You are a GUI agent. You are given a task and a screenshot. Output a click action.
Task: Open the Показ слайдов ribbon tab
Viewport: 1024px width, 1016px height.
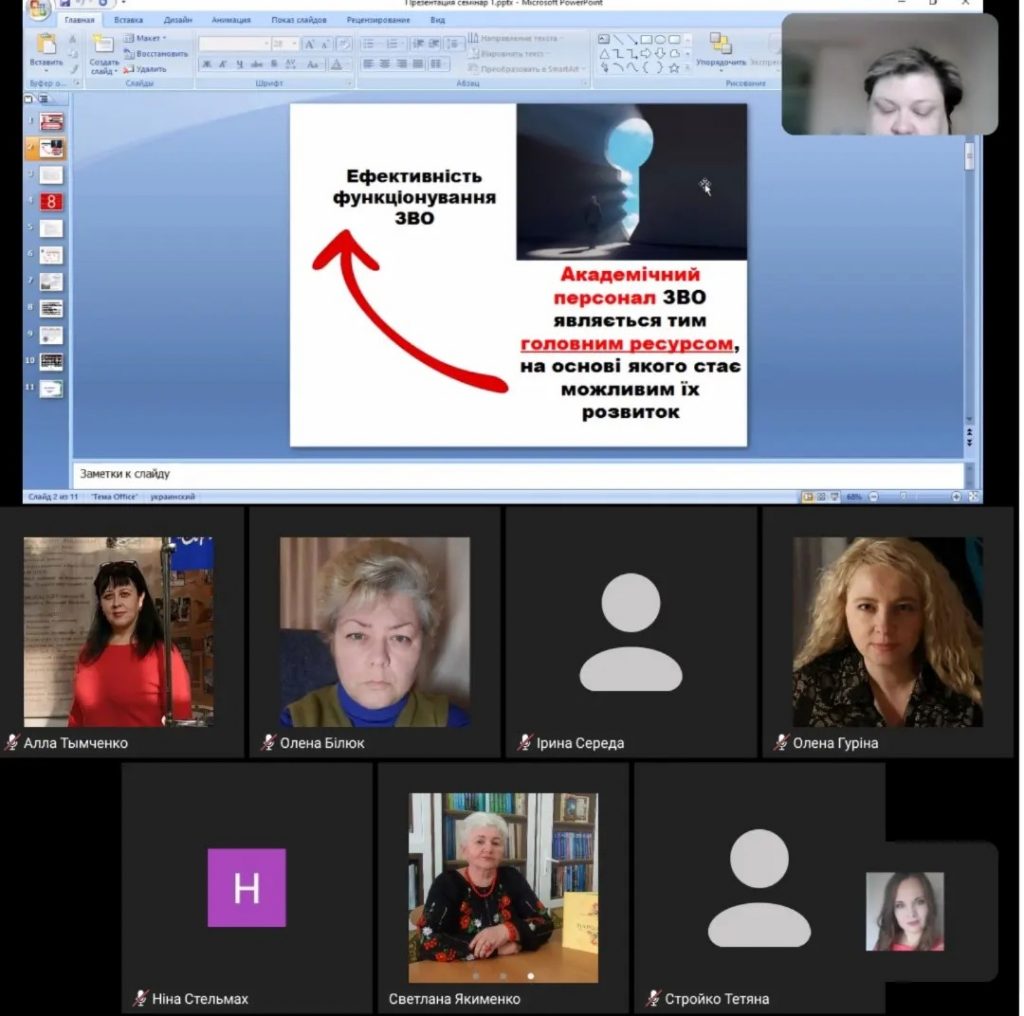(x=298, y=20)
